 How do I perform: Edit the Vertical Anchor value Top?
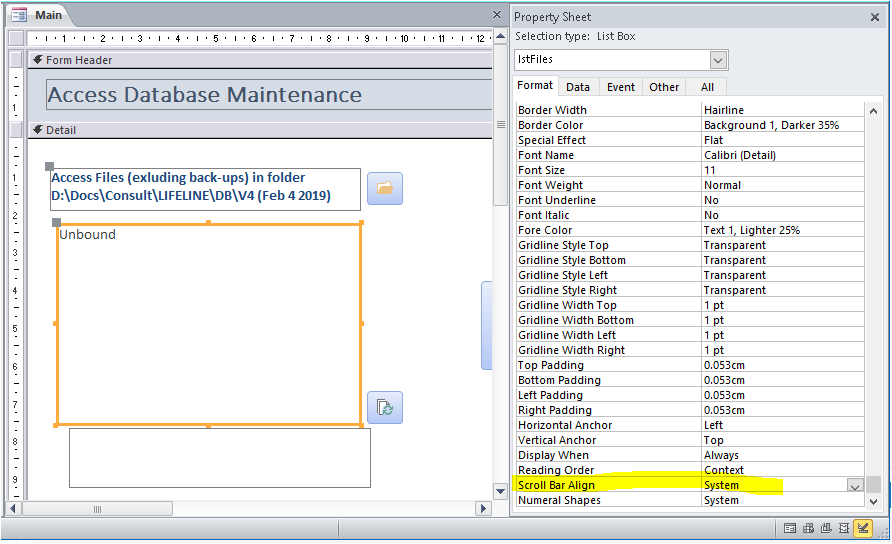click(783, 440)
